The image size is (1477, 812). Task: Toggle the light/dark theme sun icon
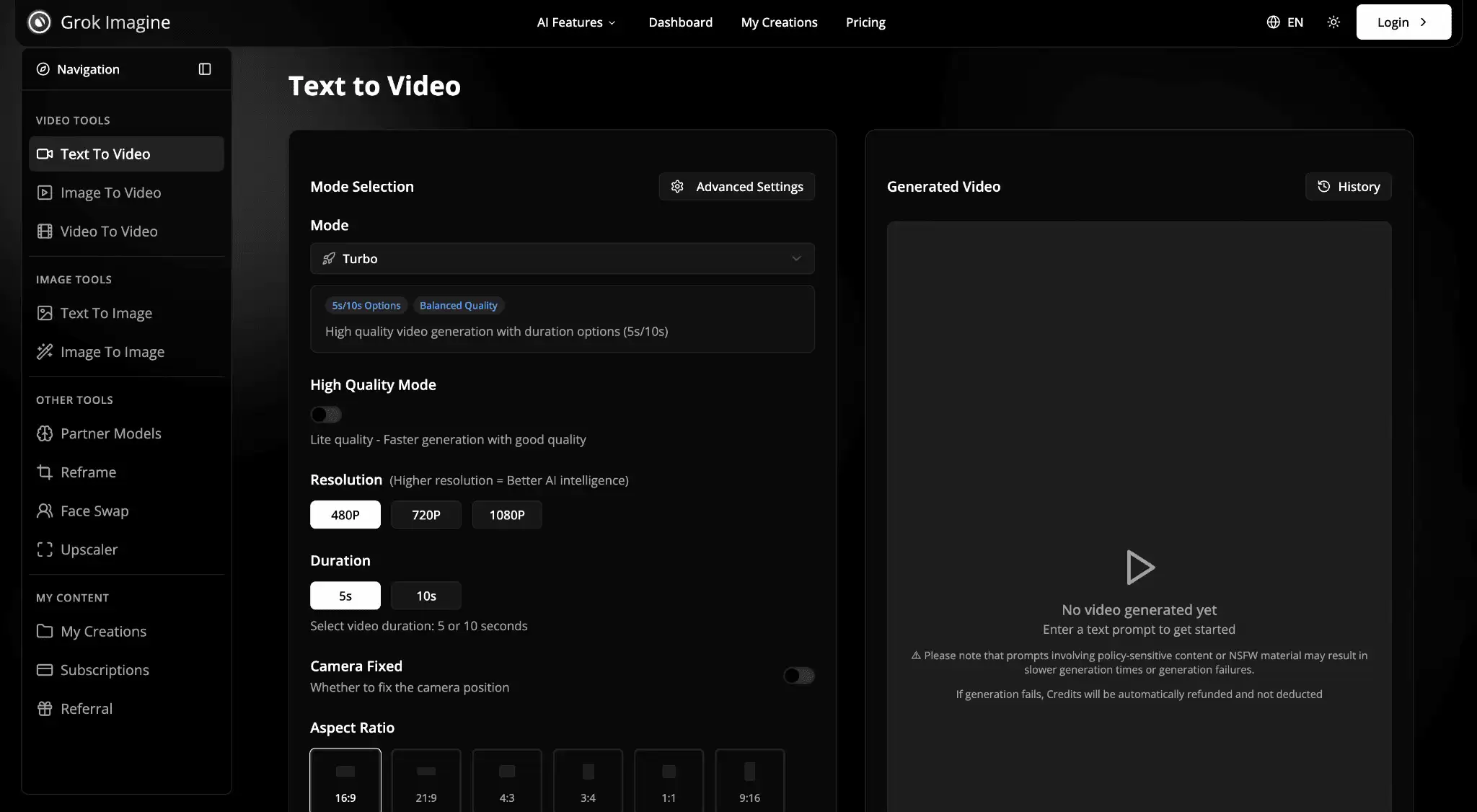click(x=1333, y=22)
